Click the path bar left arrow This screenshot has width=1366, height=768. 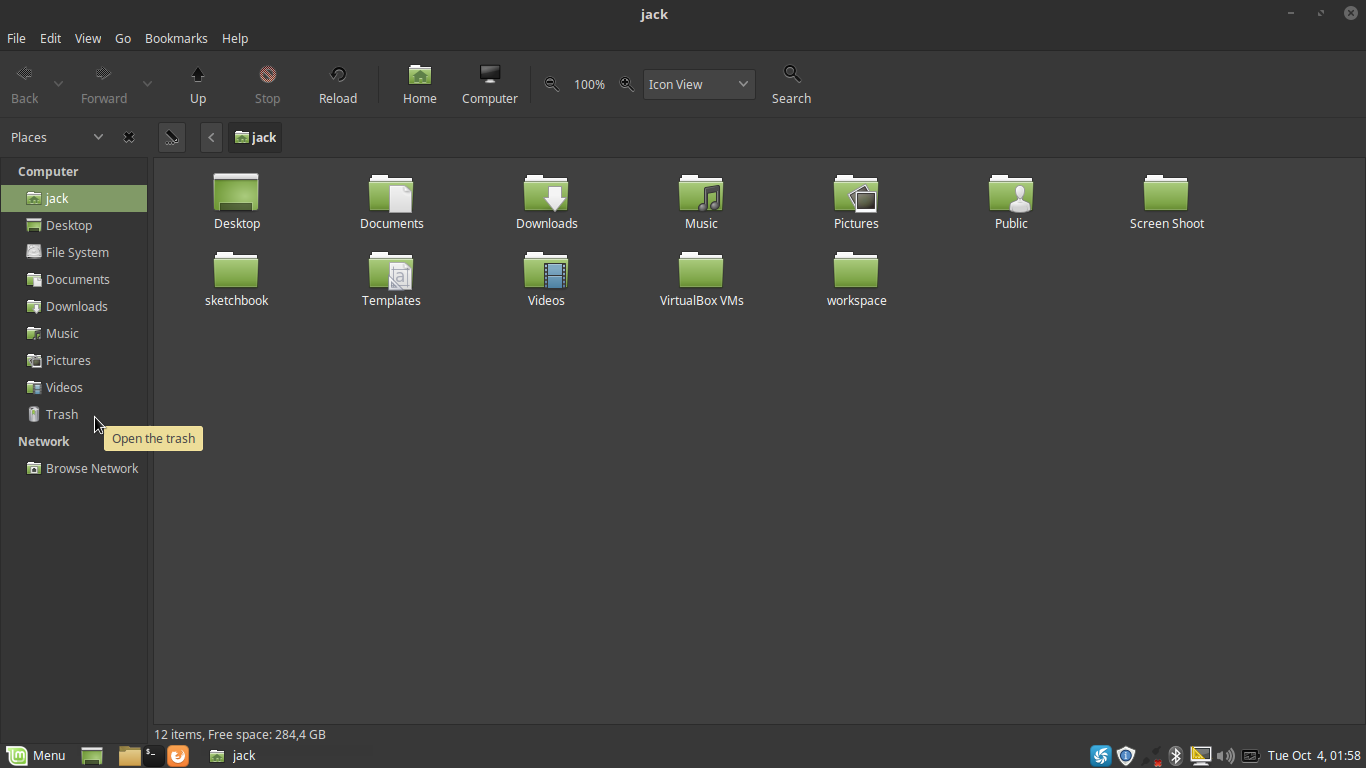[x=211, y=137]
